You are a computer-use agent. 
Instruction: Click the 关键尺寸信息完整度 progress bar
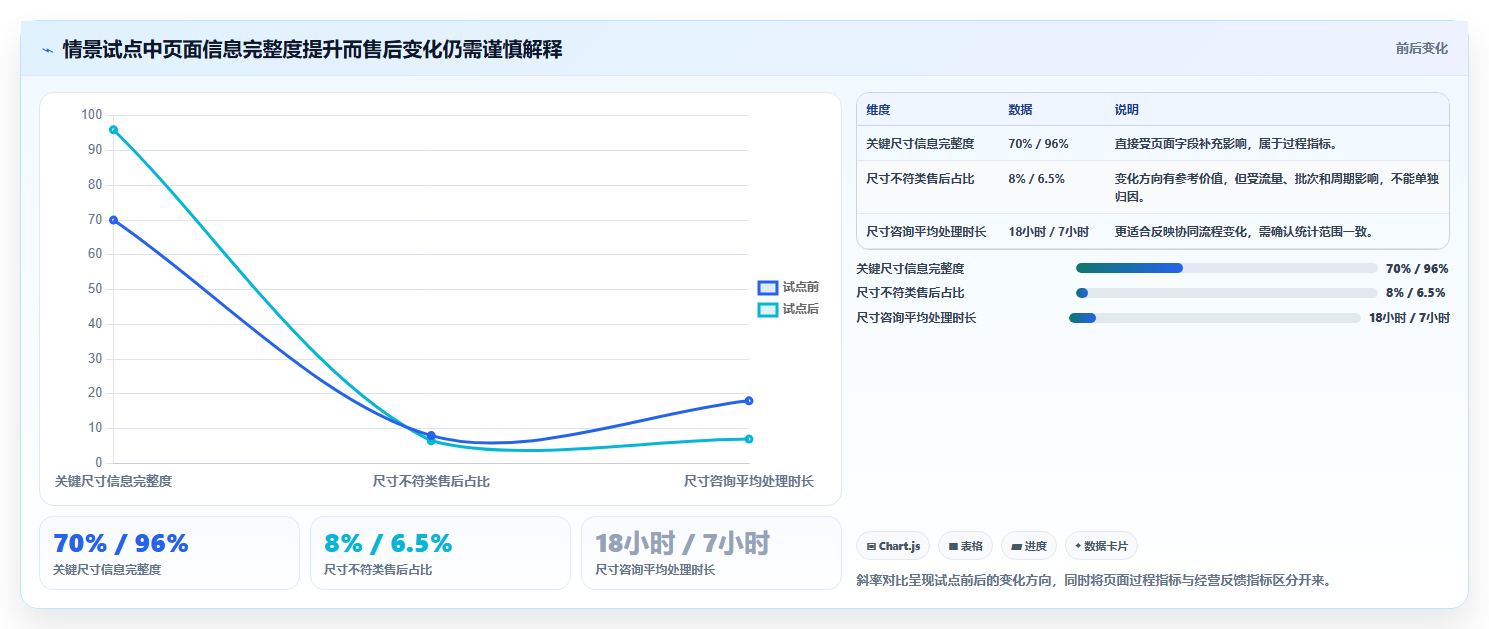pos(1227,268)
